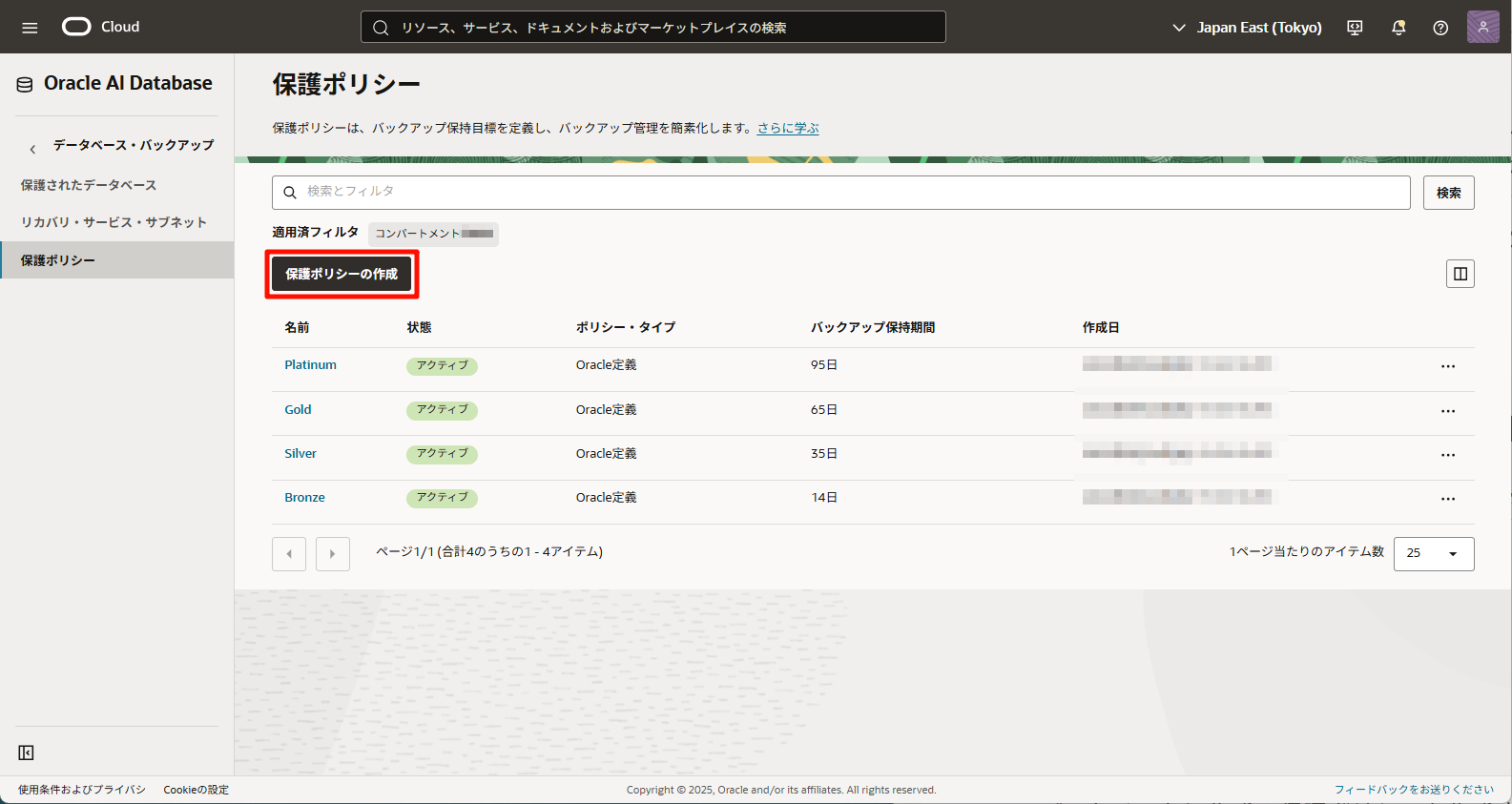Open the Silver policy link

coord(300,454)
